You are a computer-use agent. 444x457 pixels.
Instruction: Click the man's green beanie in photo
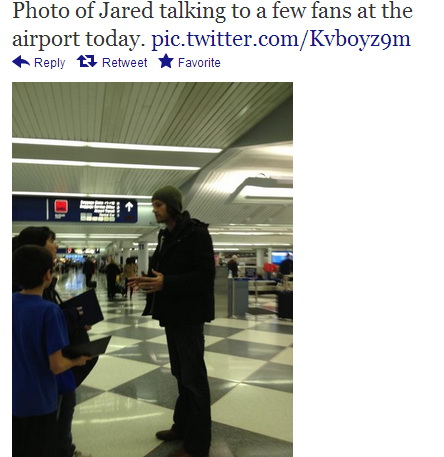(x=168, y=197)
